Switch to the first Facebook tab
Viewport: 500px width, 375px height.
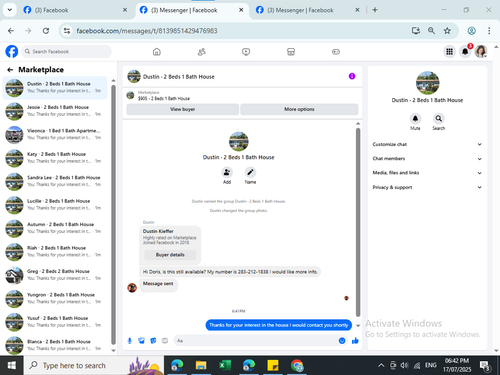tap(75, 10)
